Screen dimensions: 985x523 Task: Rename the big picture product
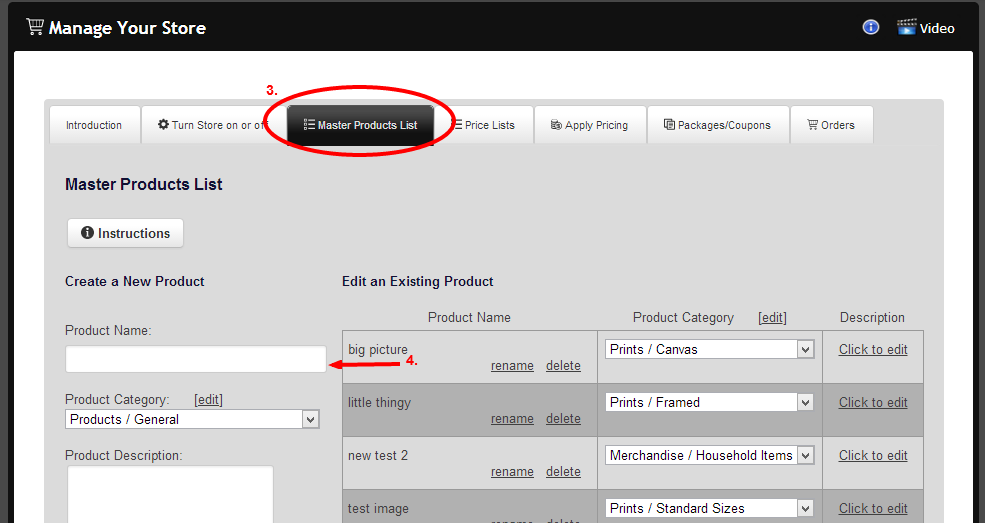pyautogui.click(x=512, y=366)
